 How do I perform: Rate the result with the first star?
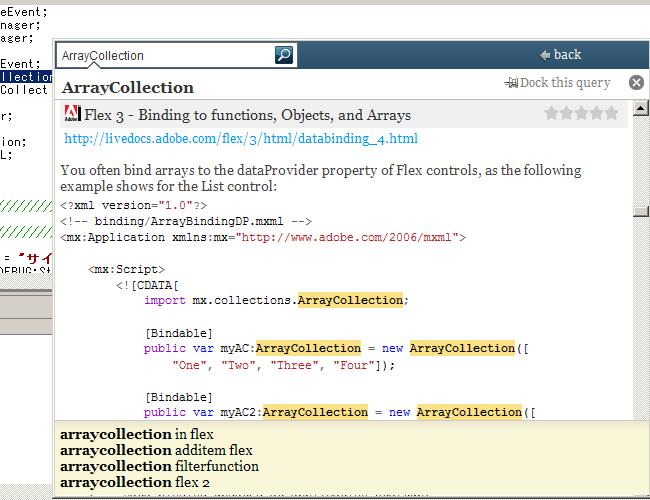(x=551, y=113)
